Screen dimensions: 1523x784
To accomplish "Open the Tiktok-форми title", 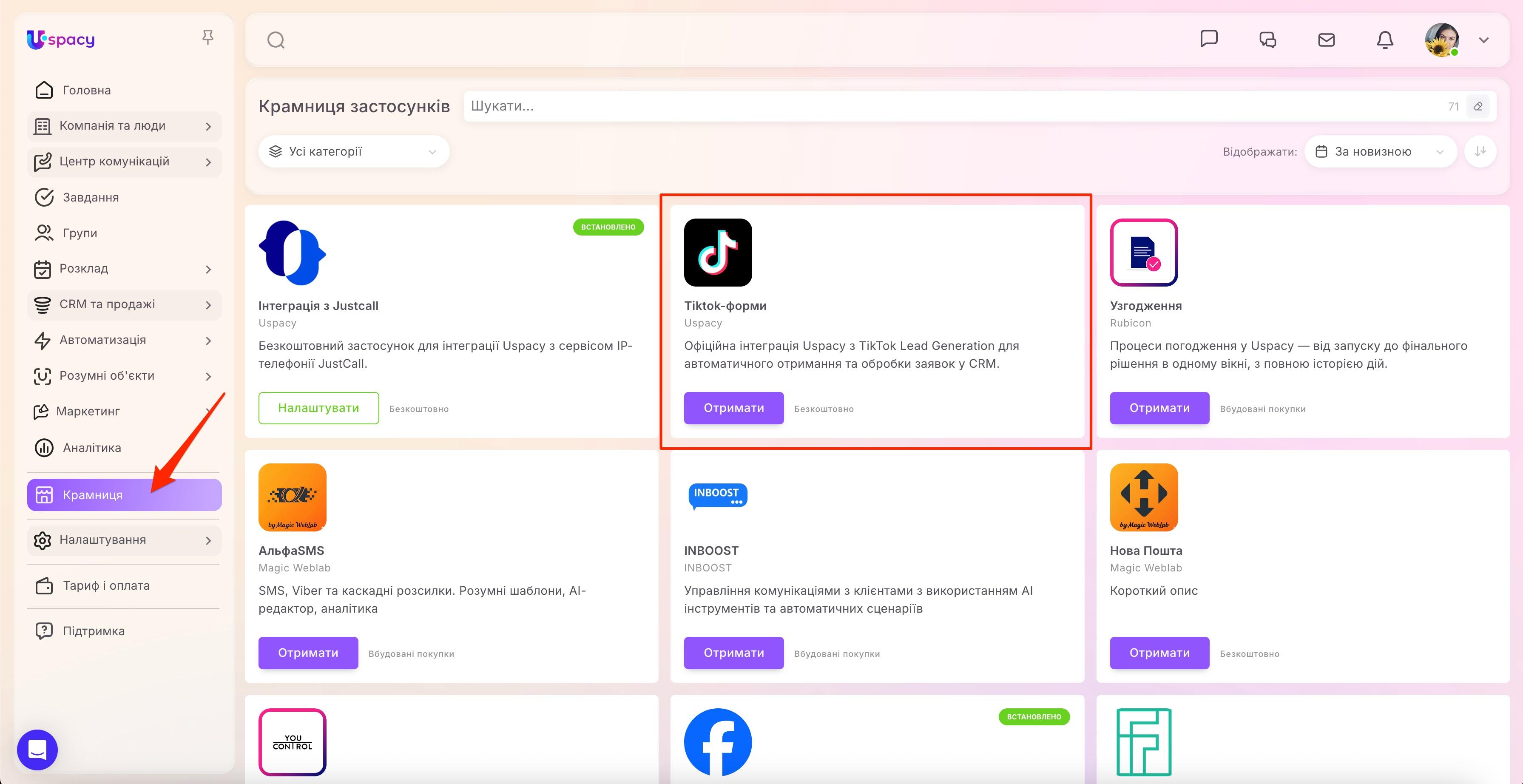I will click(725, 306).
